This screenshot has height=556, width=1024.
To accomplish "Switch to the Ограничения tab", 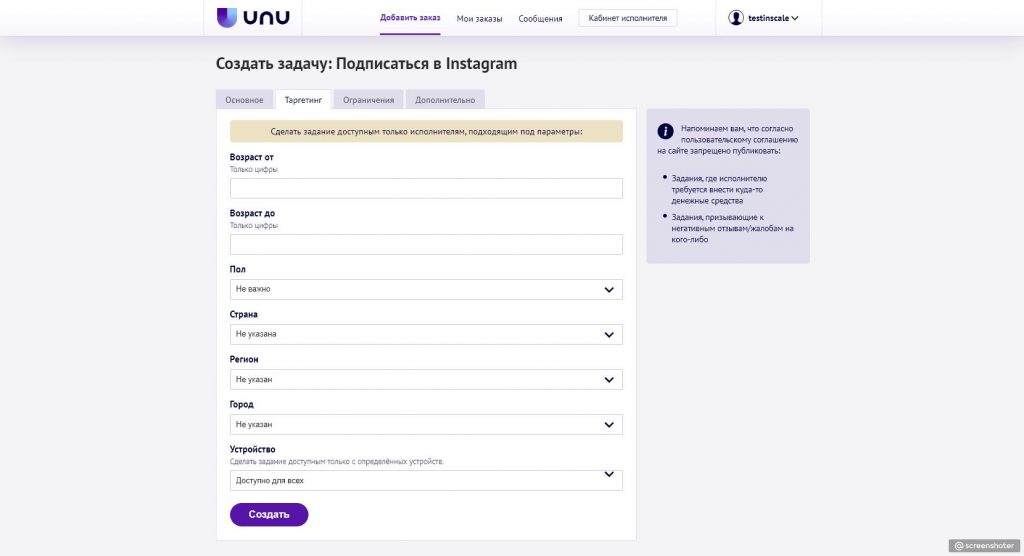I will 368,100.
